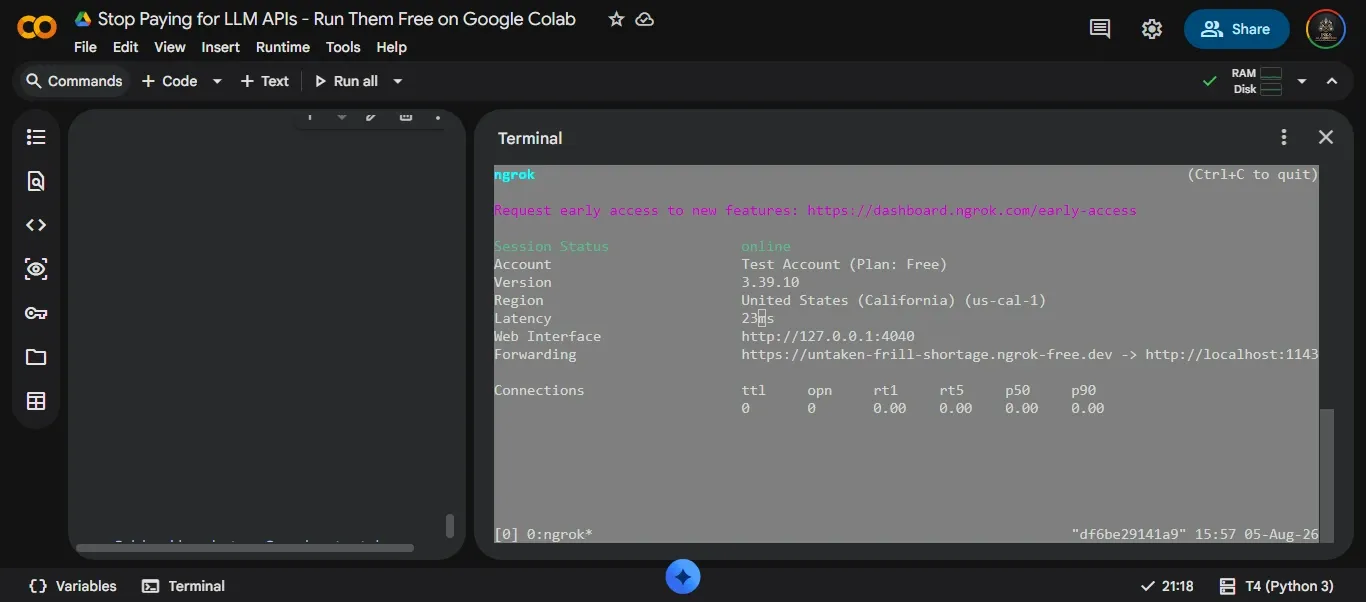The width and height of the screenshot is (1366, 602).
Task: Click the notebook horizontal scrollbar
Action: coord(245,548)
